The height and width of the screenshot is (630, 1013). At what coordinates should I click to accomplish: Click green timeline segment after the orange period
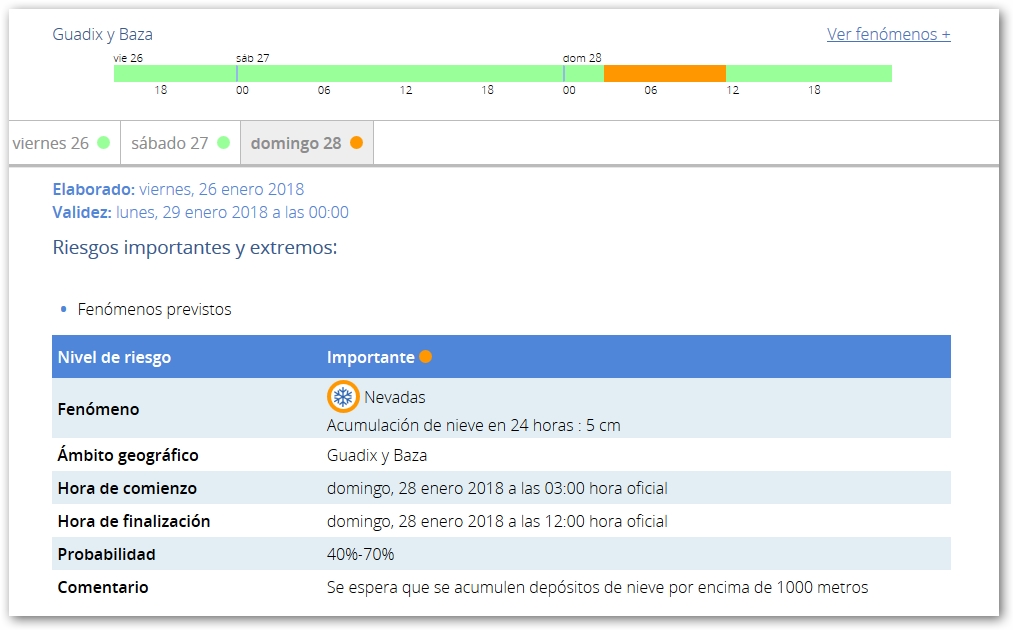click(808, 73)
